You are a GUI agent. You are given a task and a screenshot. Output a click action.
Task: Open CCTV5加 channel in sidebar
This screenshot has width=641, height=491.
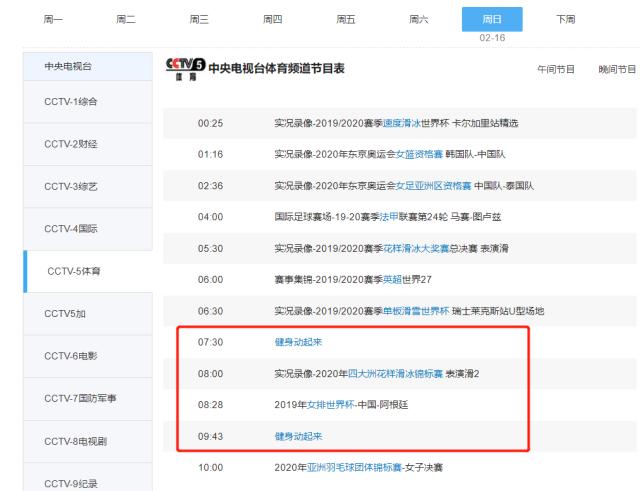coord(88,314)
